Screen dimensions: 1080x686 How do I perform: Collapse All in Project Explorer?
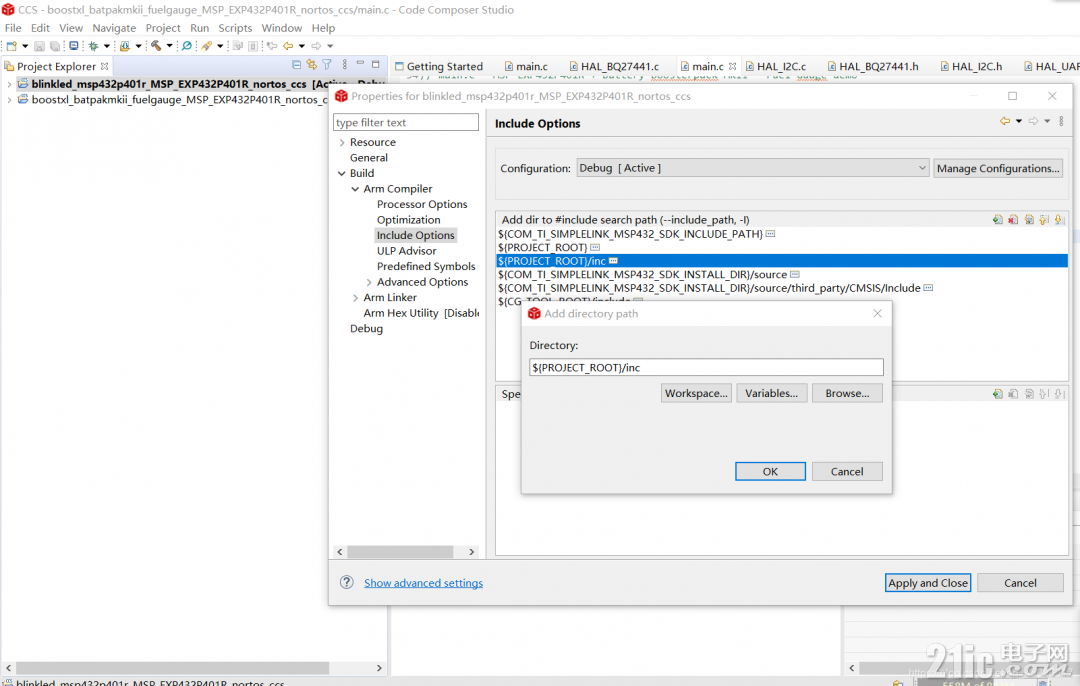[296, 65]
